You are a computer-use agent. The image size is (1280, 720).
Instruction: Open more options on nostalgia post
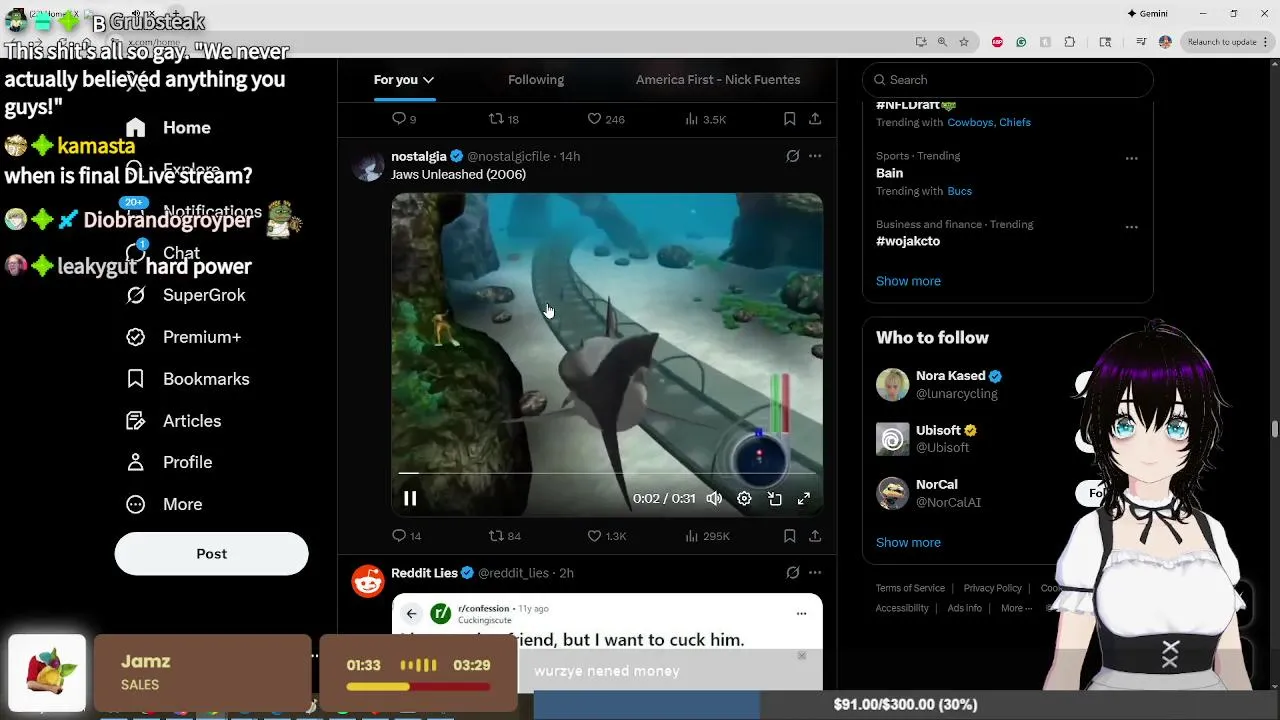pos(815,156)
